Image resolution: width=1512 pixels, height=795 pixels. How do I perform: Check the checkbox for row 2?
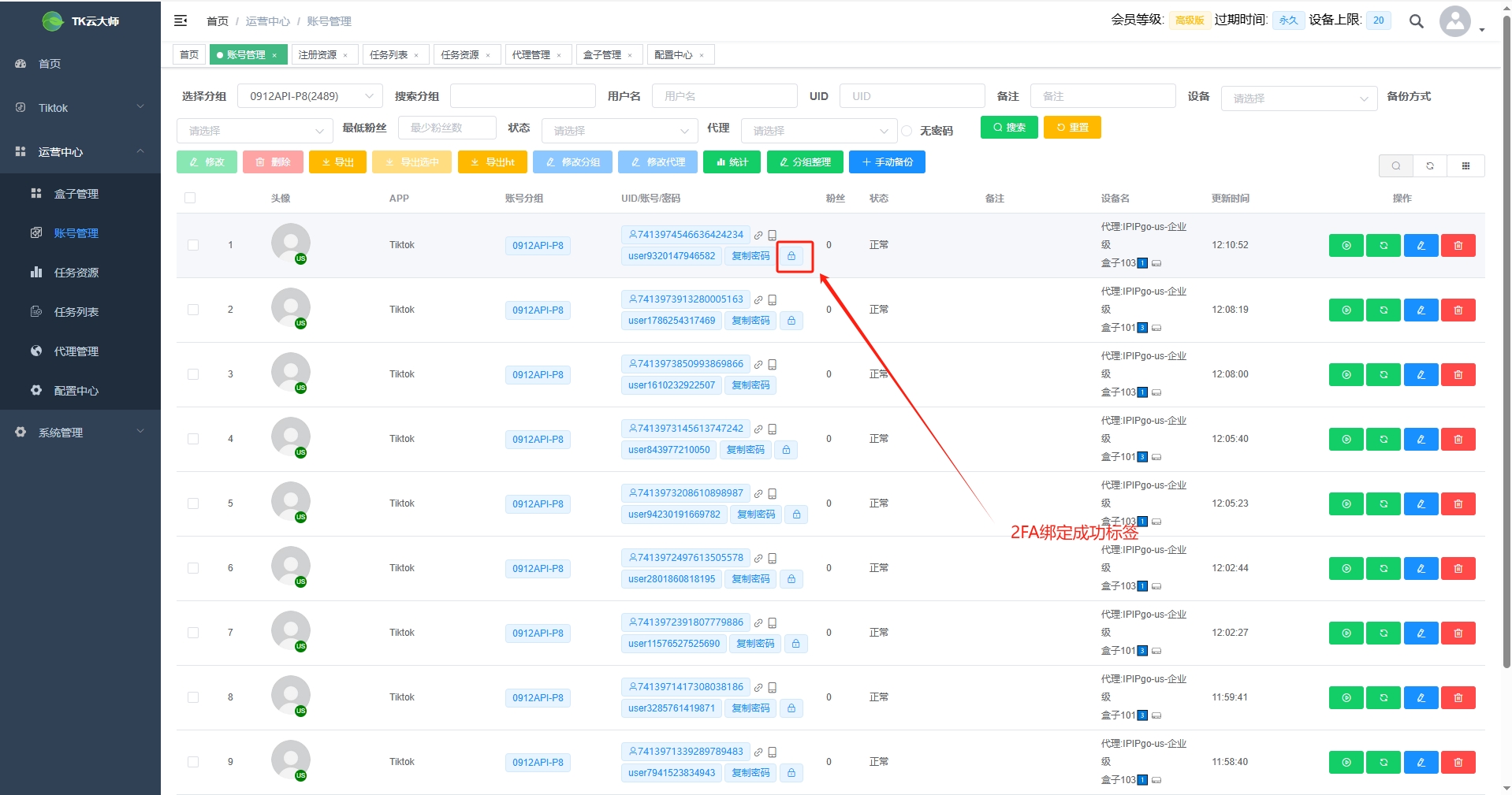point(193,310)
